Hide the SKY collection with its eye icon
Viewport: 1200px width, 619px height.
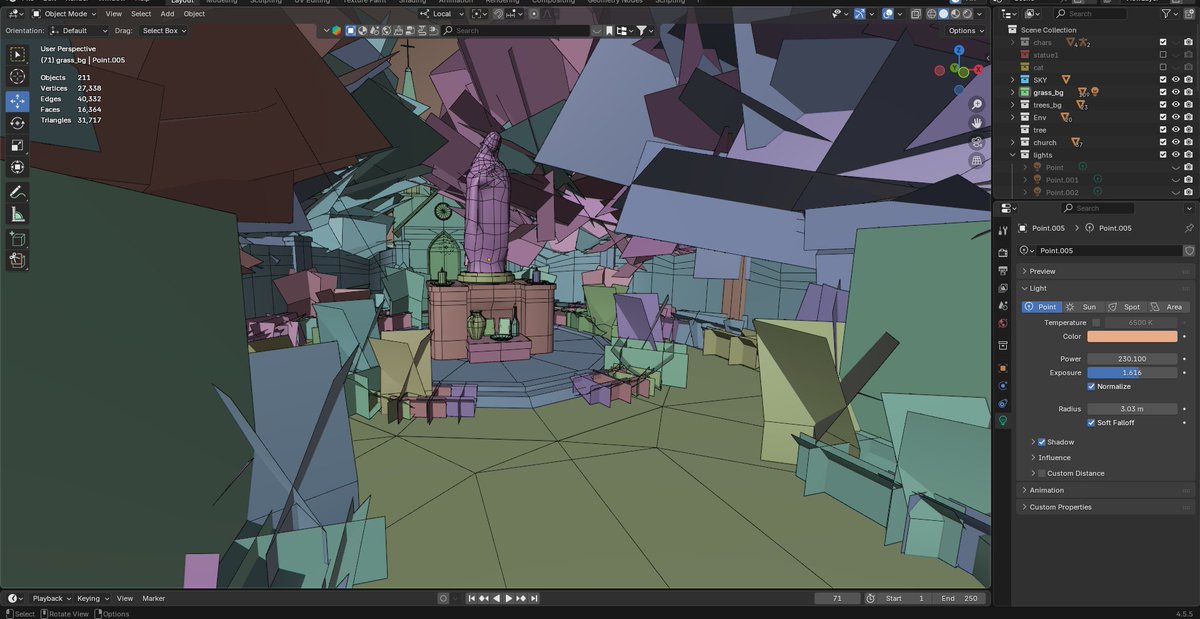pos(1176,80)
